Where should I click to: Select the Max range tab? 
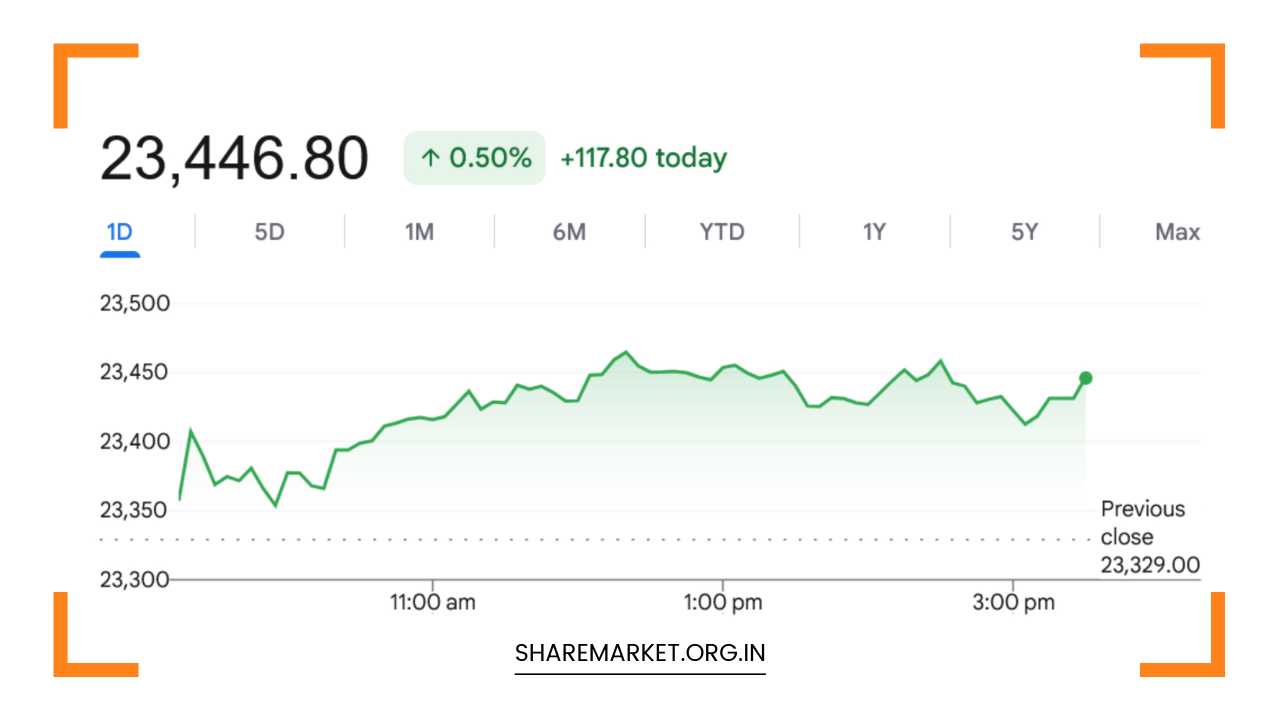click(x=1177, y=232)
